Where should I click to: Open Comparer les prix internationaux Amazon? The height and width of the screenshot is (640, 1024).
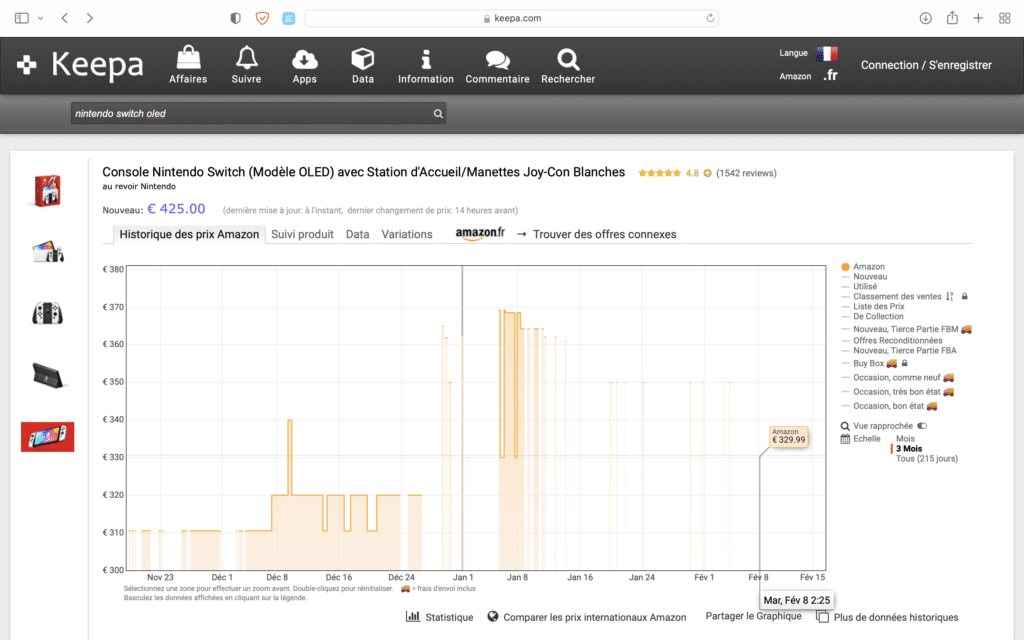pyautogui.click(x=594, y=617)
